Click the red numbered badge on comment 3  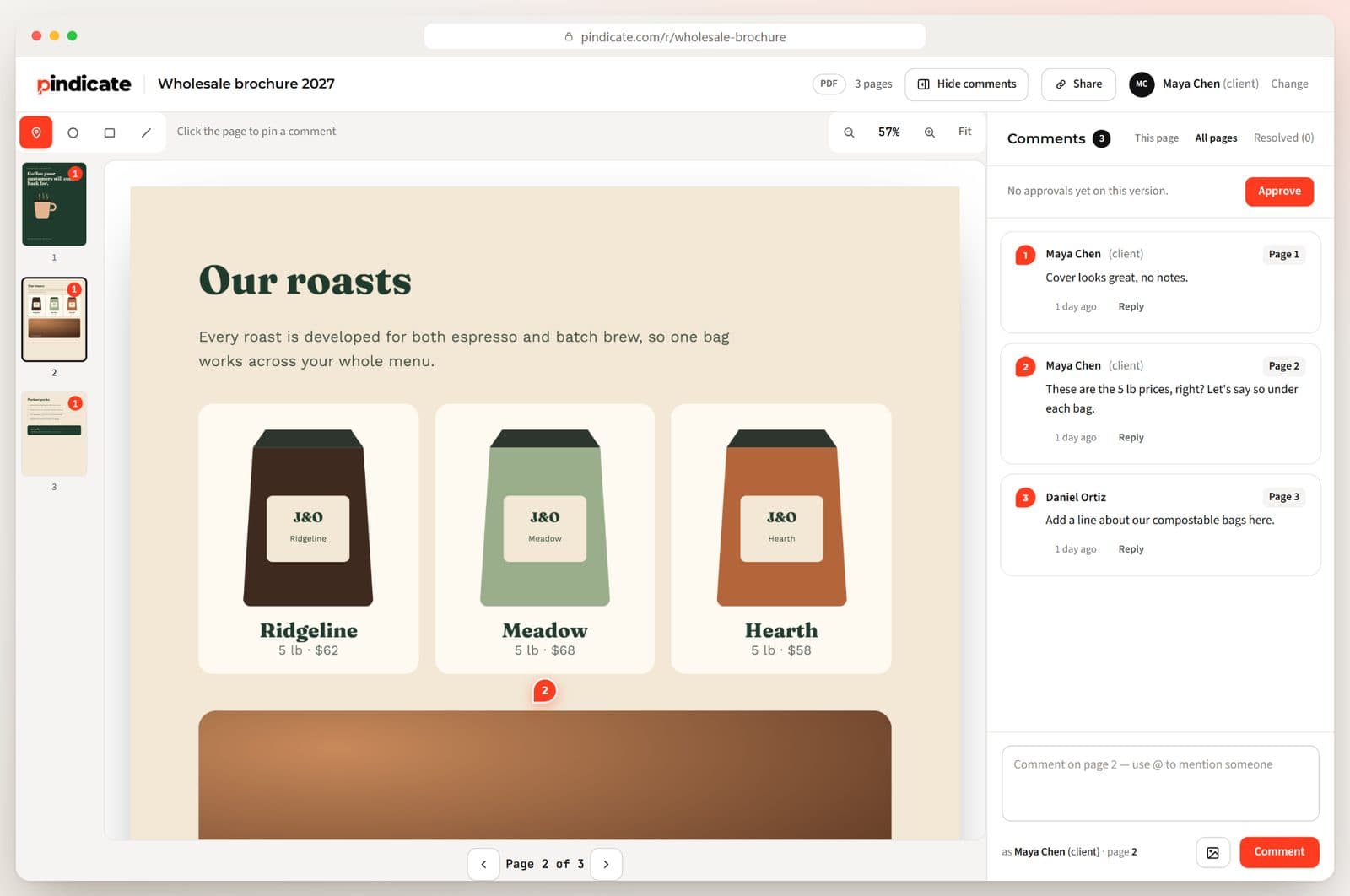pos(1025,498)
